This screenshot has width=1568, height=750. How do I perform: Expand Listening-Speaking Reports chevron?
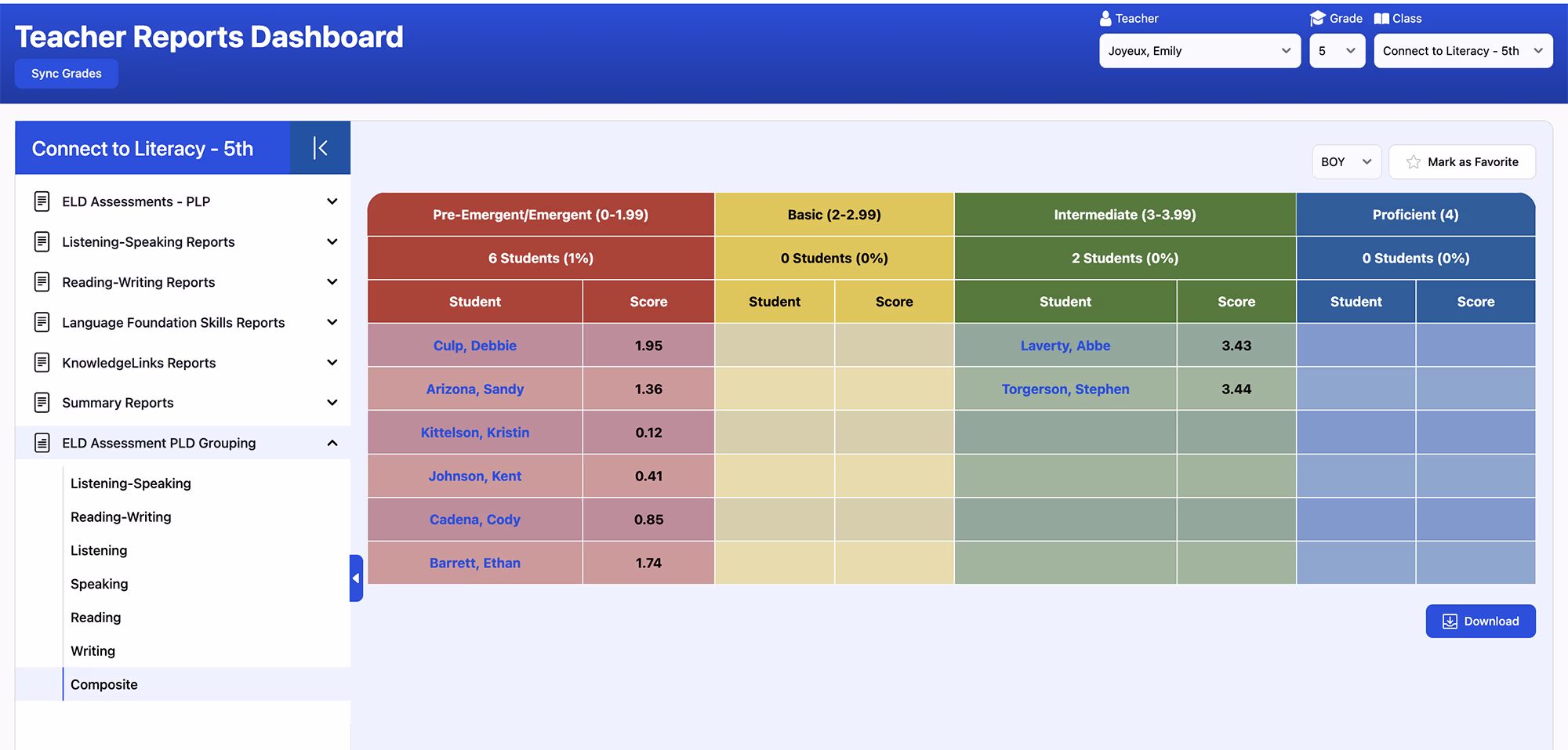[332, 241]
